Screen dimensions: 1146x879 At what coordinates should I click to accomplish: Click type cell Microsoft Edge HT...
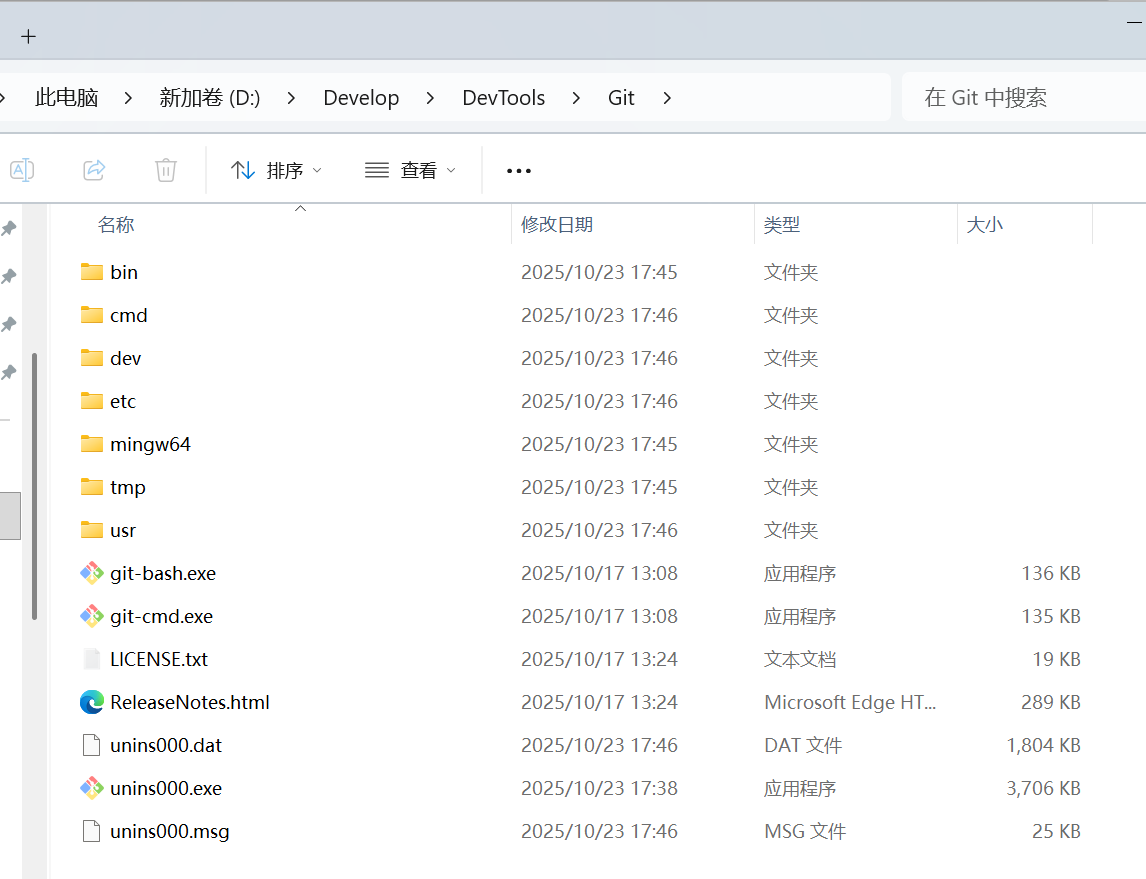pos(850,702)
